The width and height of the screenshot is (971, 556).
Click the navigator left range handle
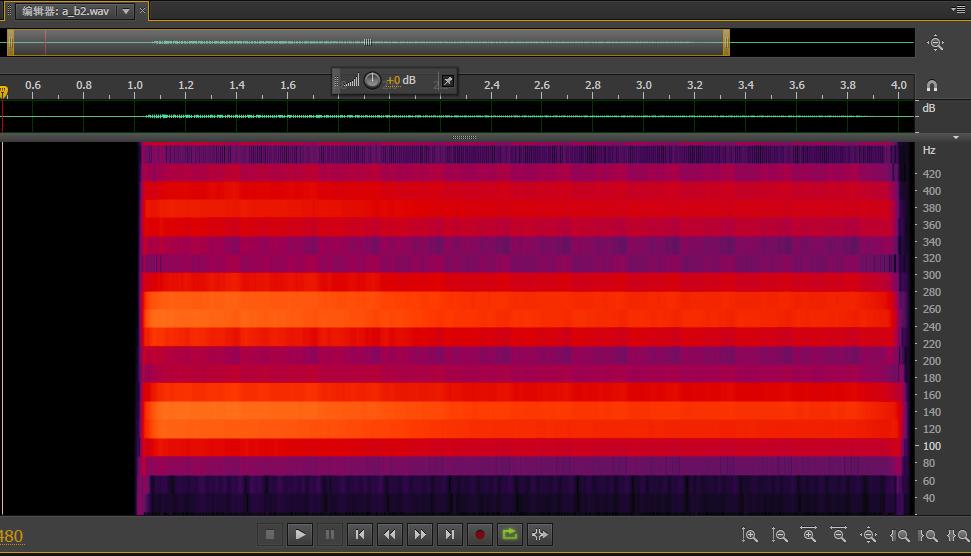11,43
